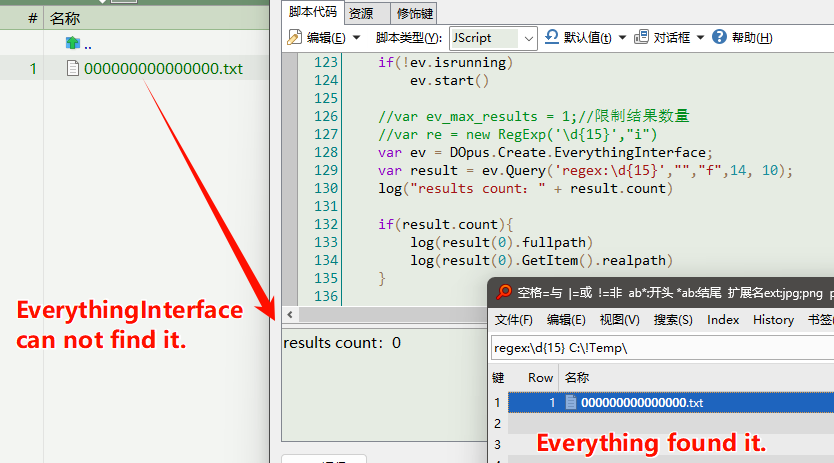The image size is (834, 463).
Task: Click the Row column header in Everything
Action: tap(540, 377)
